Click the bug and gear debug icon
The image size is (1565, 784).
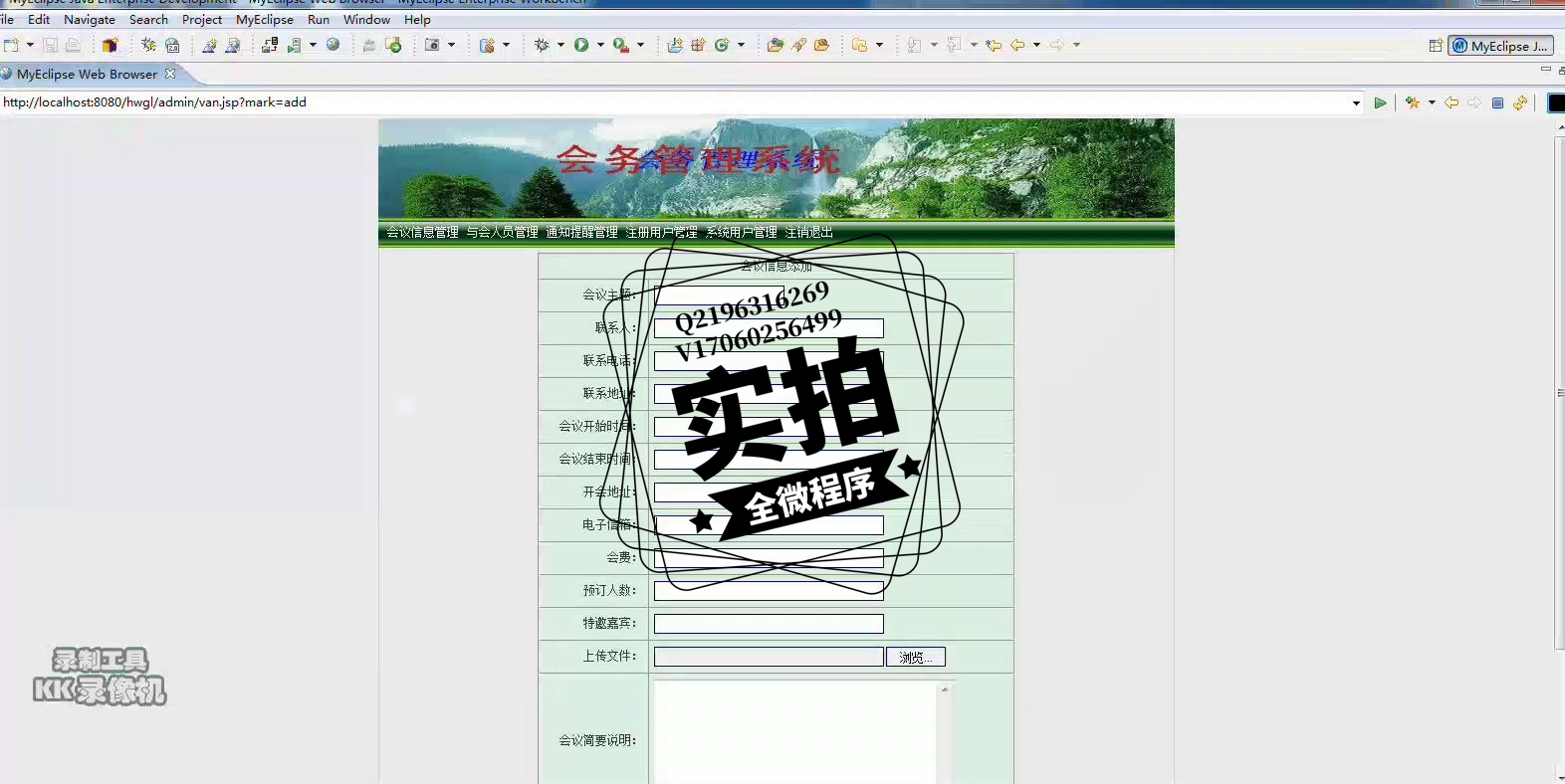pyautogui.click(x=148, y=45)
